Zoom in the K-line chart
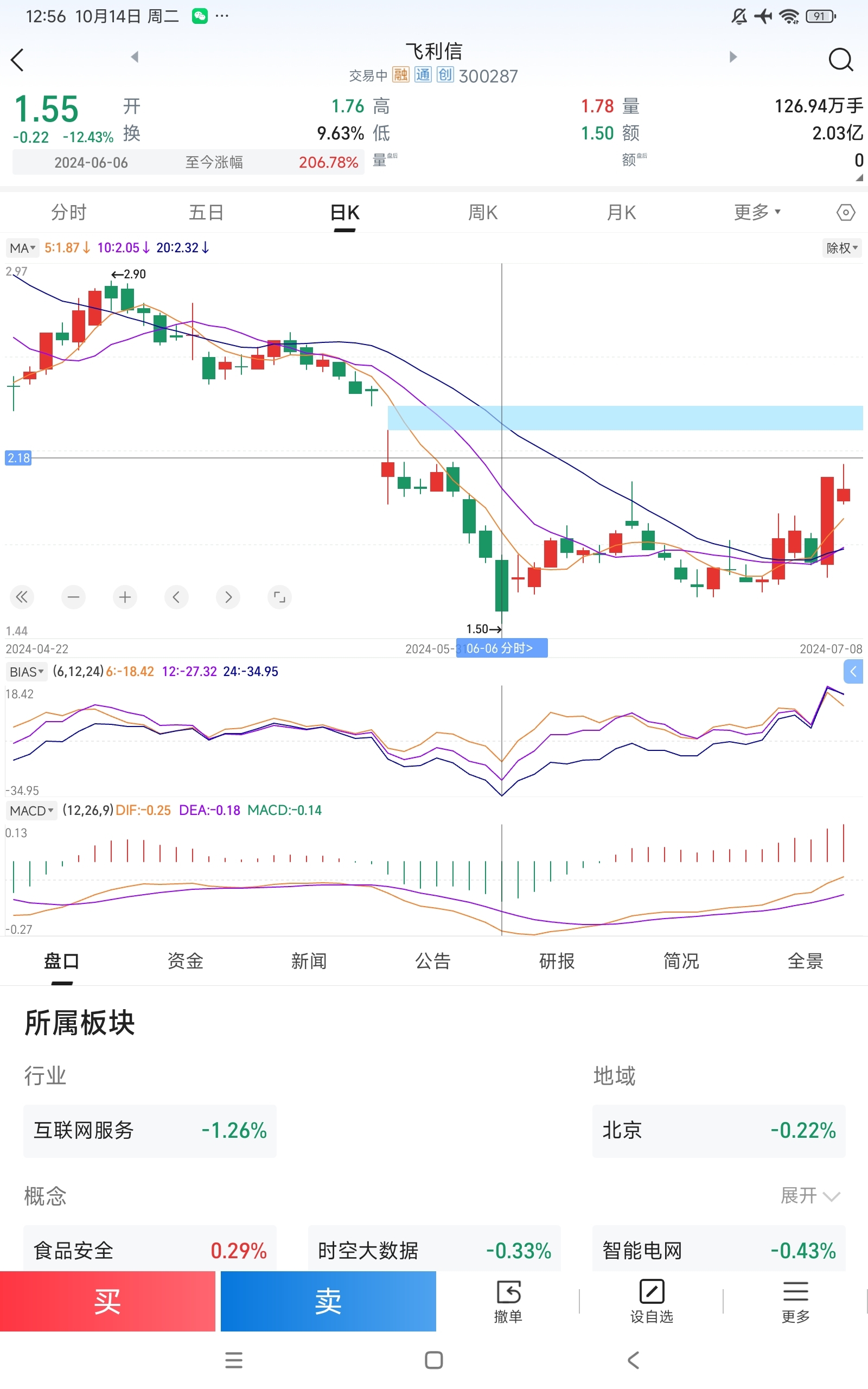 (x=125, y=597)
